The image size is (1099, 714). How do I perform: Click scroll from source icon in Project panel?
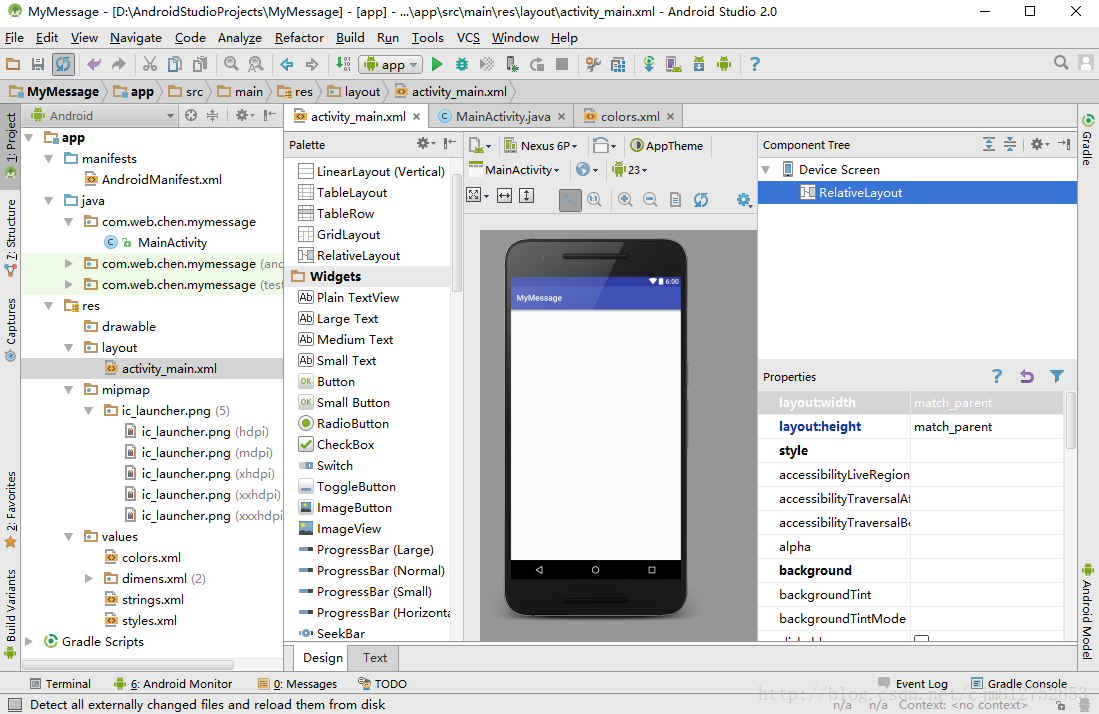click(x=191, y=116)
